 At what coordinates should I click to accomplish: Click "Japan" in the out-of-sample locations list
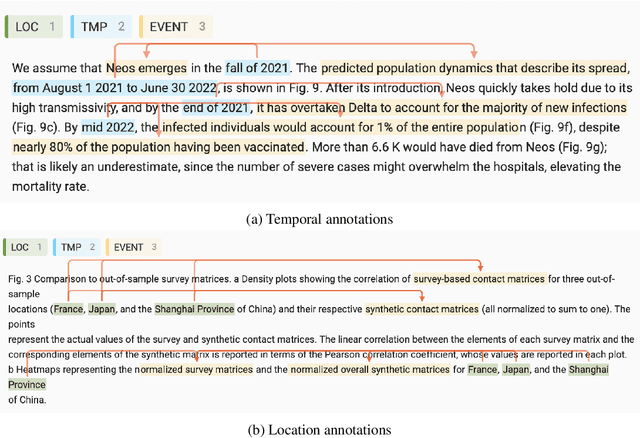click(x=103, y=309)
